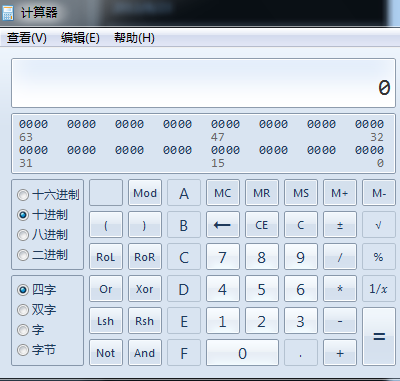
Task: Select Word 字 size
Action: (31, 330)
